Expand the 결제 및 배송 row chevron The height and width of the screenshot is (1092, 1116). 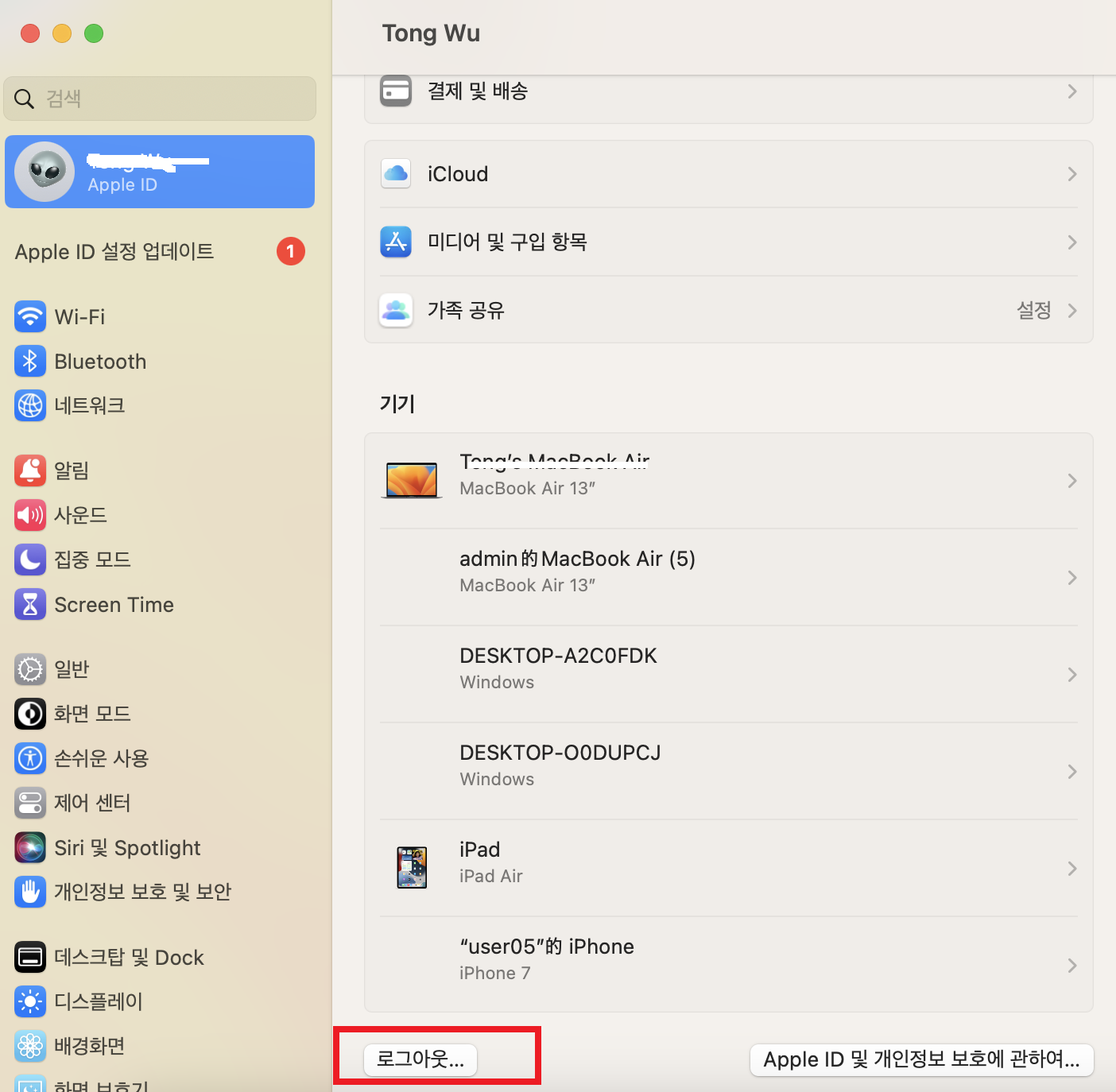[1071, 91]
